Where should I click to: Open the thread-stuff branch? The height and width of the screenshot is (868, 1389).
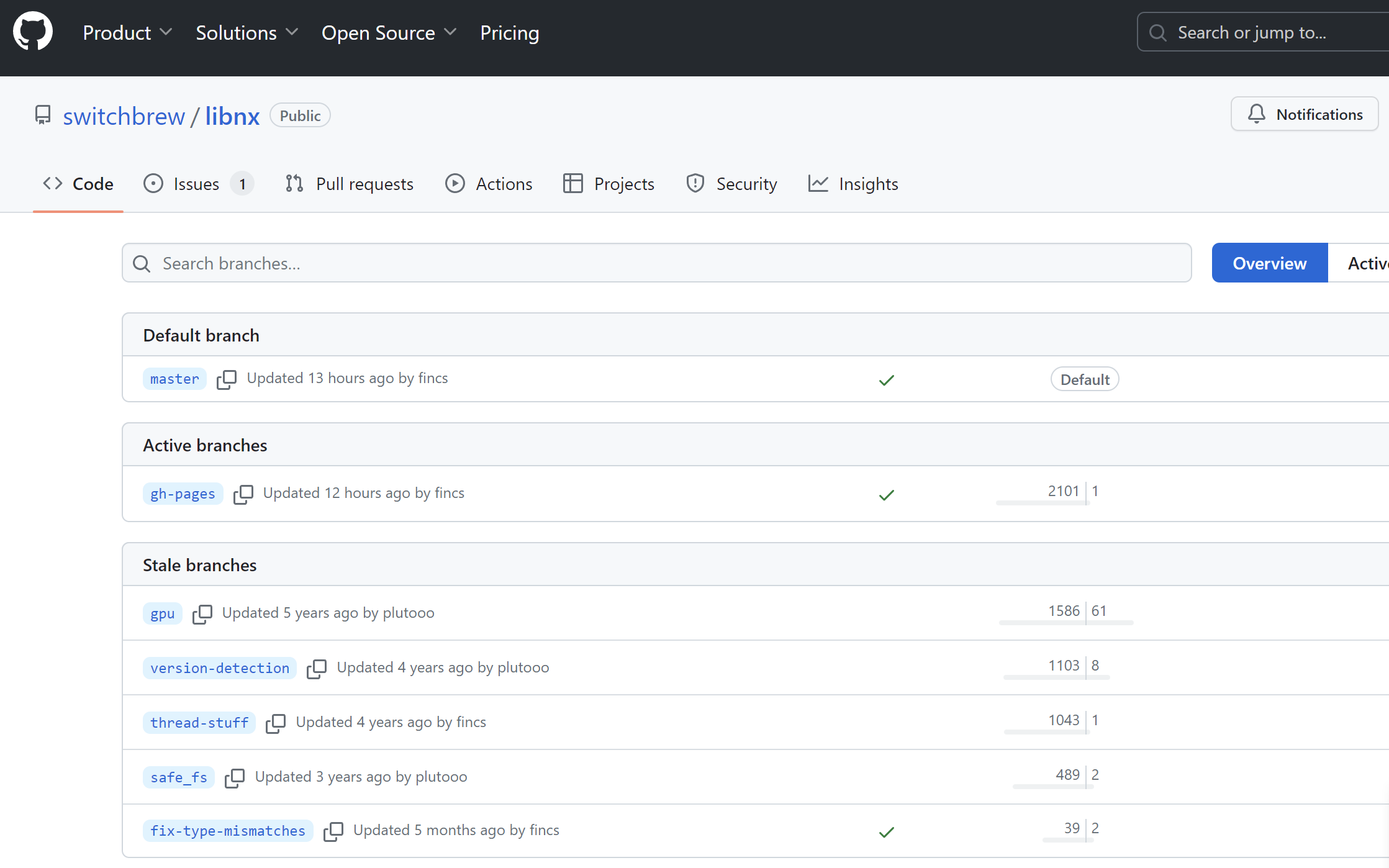(199, 723)
